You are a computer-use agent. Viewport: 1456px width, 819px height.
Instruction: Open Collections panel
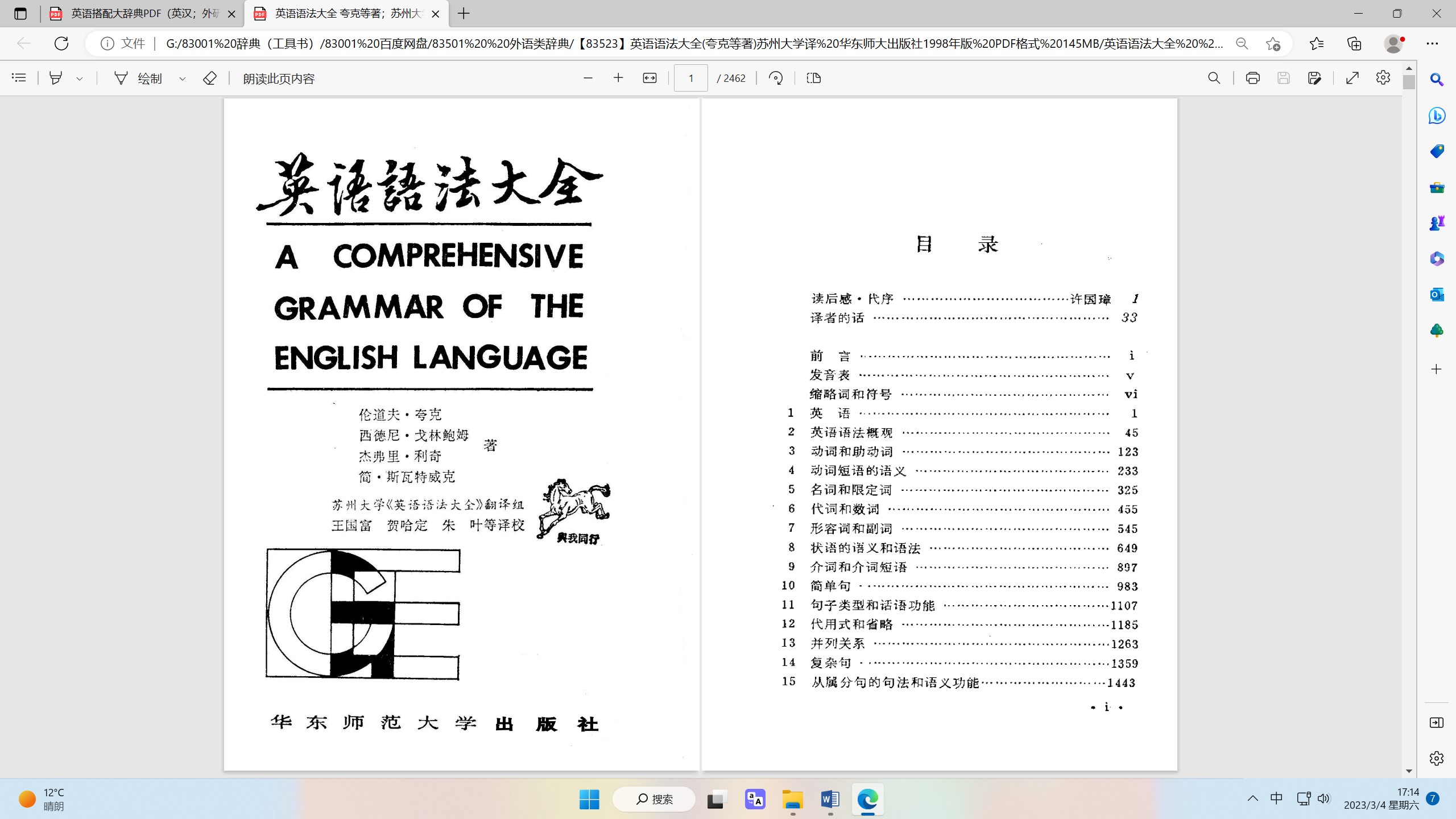pyautogui.click(x=1354, y=43)
